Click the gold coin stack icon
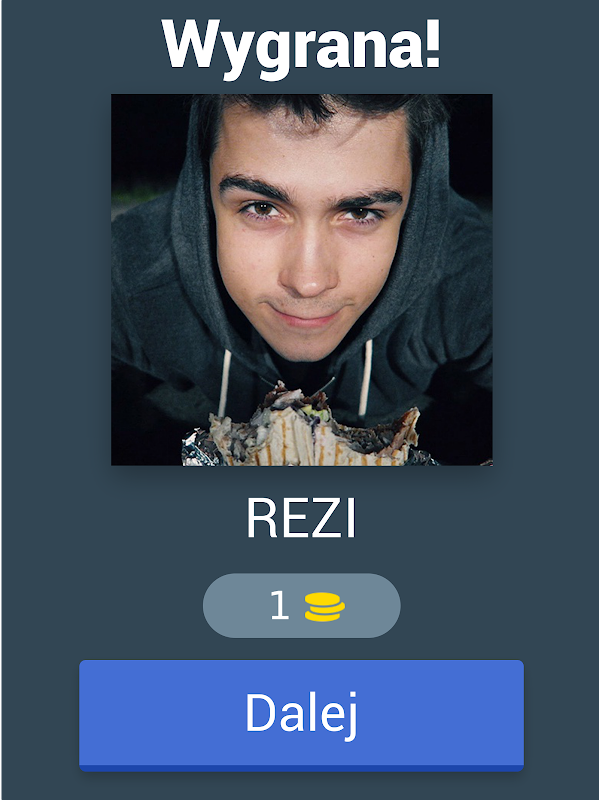This screenshot has width=599, height=800. pyautogui.click(x=325, y=607)
